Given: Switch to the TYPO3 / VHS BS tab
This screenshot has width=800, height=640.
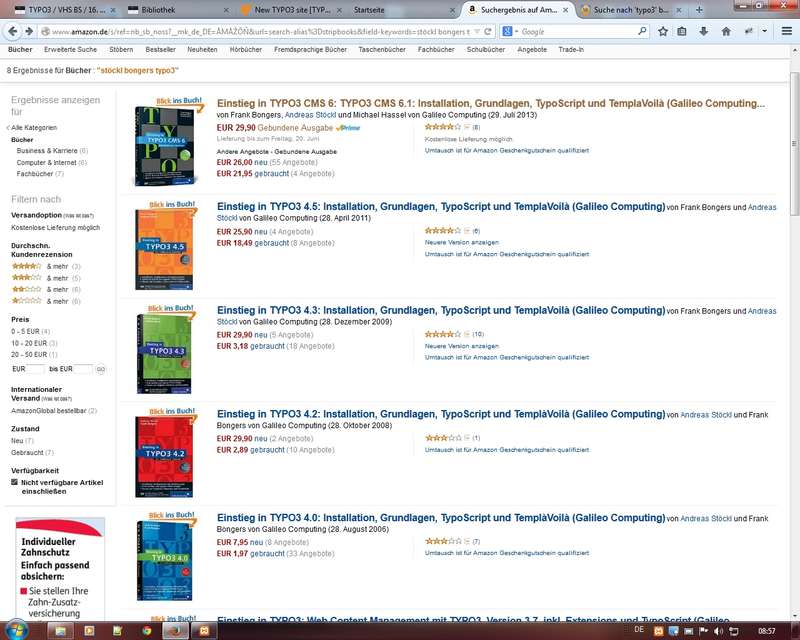Looking at the screenshot, I should pos(60,10).
